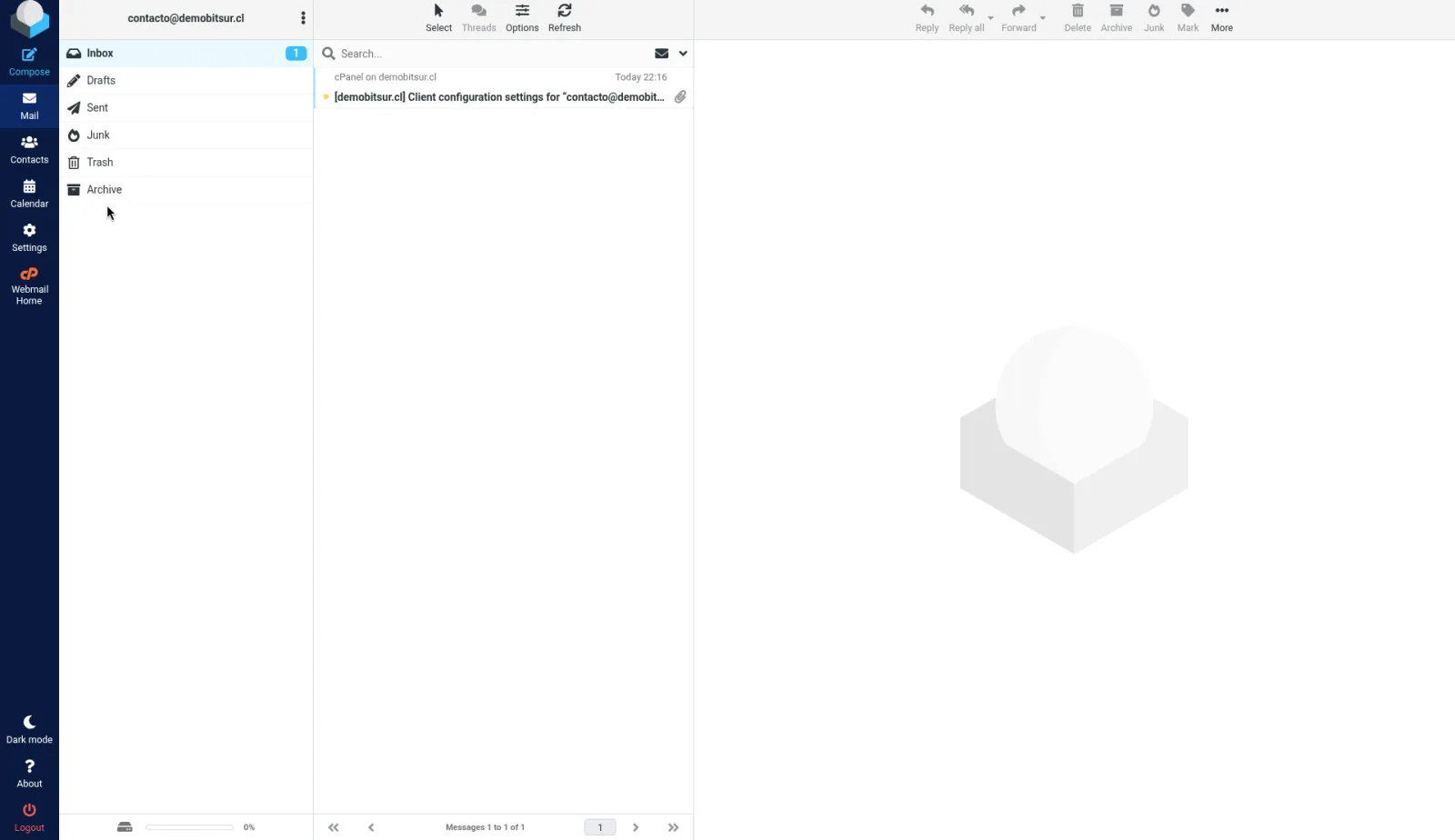Click the Threads toolbar button
Viewport: 1455px width, 840px height.
tap(478, 18)
